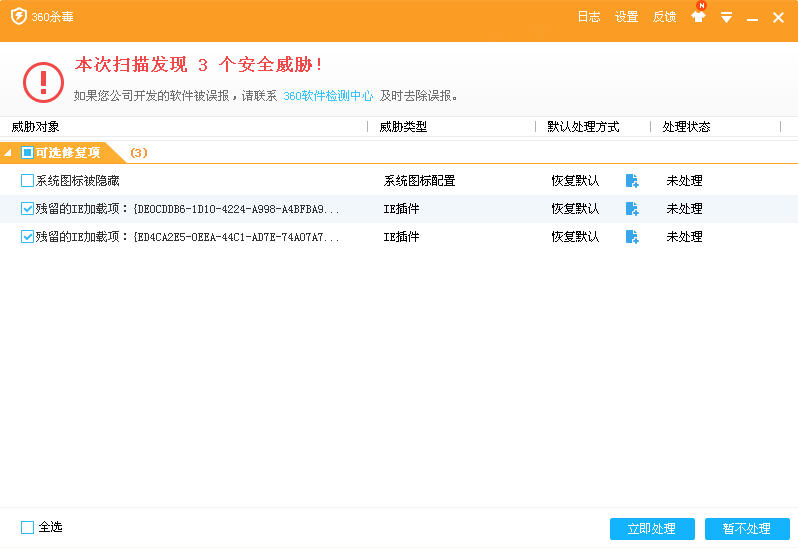Collapse the 可选修复项 group triangle
Screen dimensions: 798x548
tap(9, 153)
